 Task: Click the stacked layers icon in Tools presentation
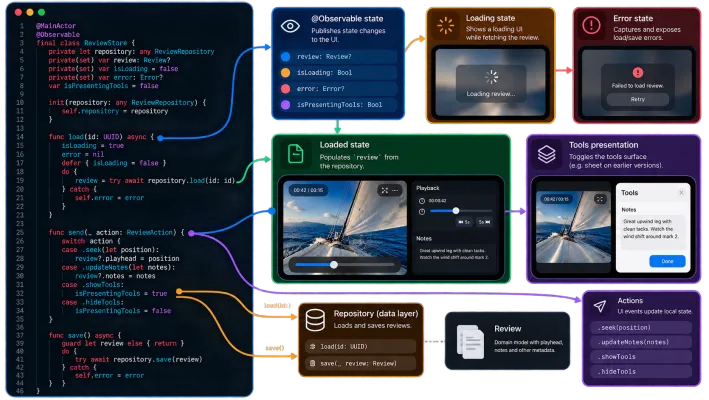coord(547,155)
